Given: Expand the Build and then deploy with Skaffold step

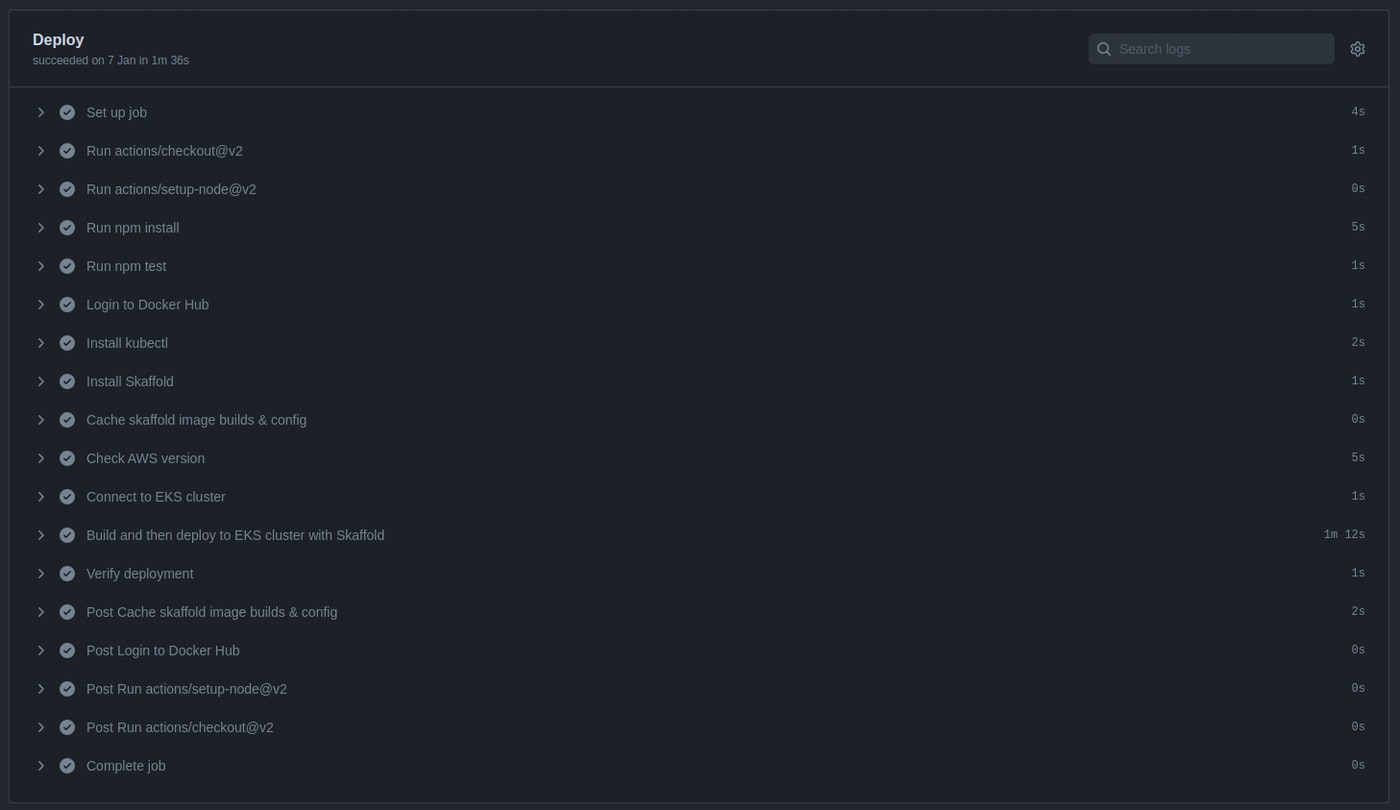Looking at the screenshot, I should 41,535.
